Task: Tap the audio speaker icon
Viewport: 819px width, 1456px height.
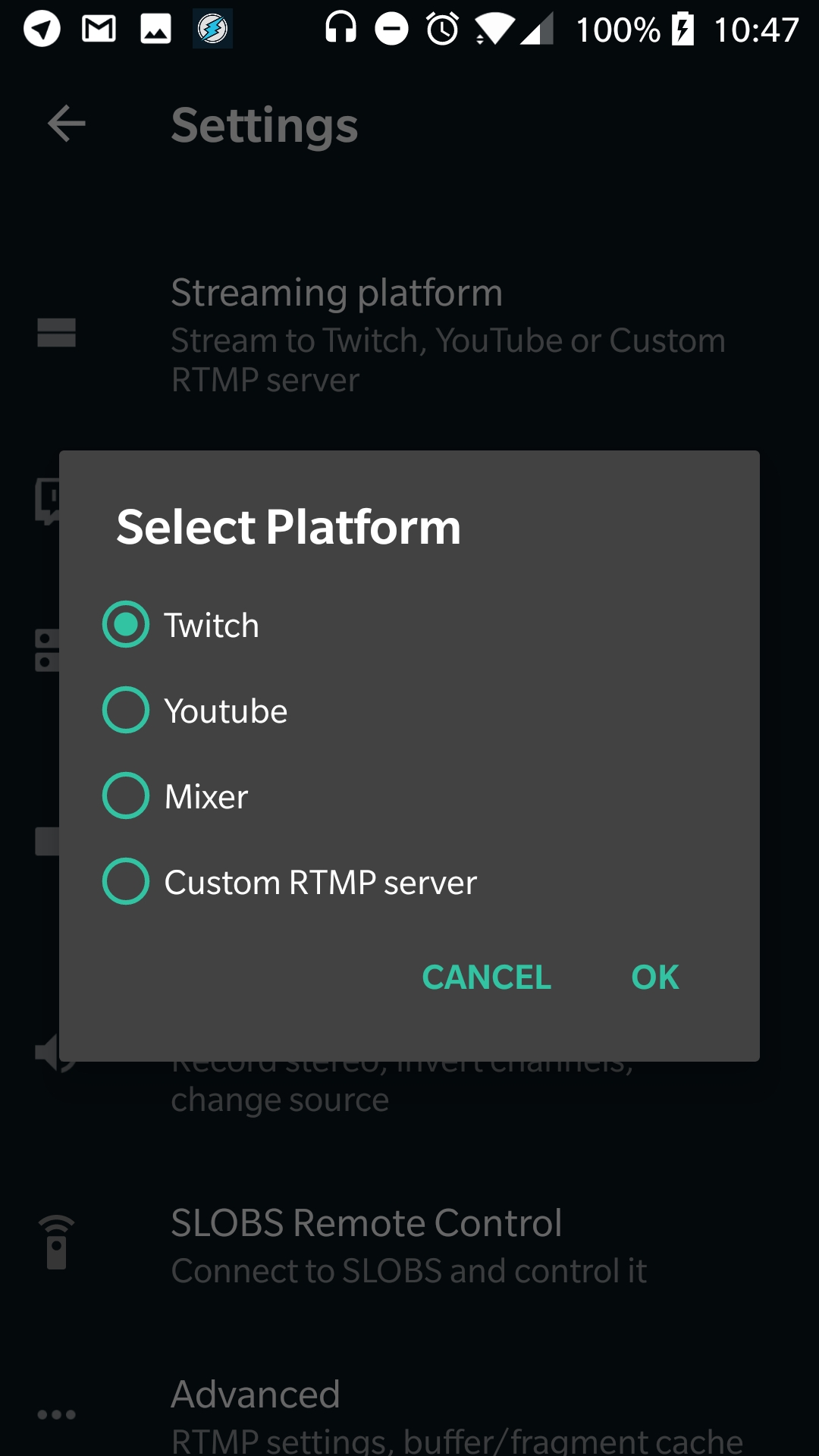Action: [45, 1053]
